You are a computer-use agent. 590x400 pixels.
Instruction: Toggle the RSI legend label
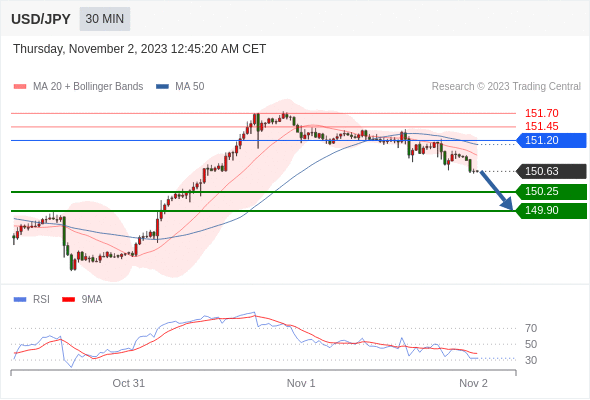point(41,300)
